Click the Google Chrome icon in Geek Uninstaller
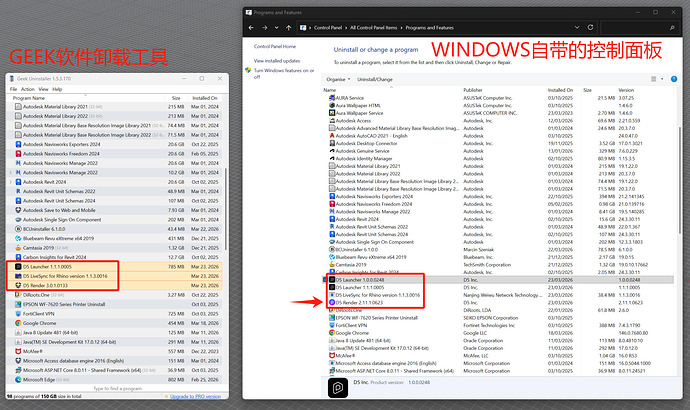This screenshot has height=410, width=690. click(18, 323)
